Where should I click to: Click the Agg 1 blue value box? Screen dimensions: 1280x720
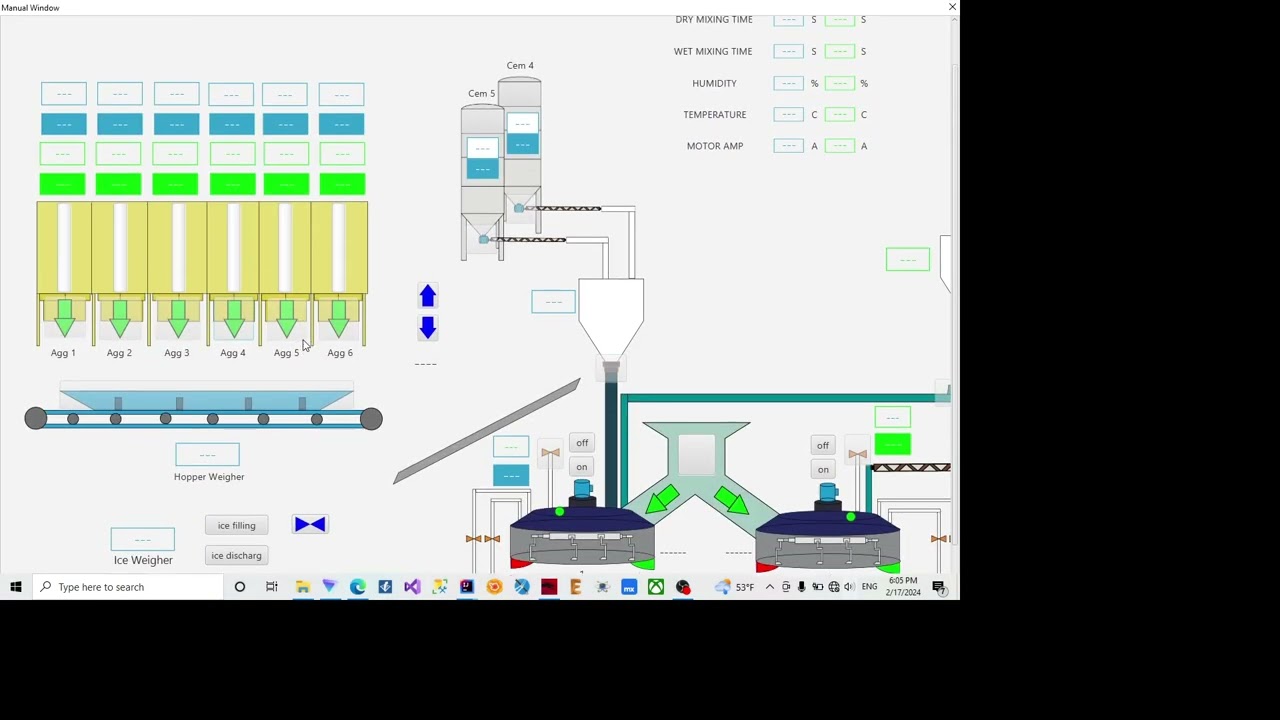[x=64, y=124]
